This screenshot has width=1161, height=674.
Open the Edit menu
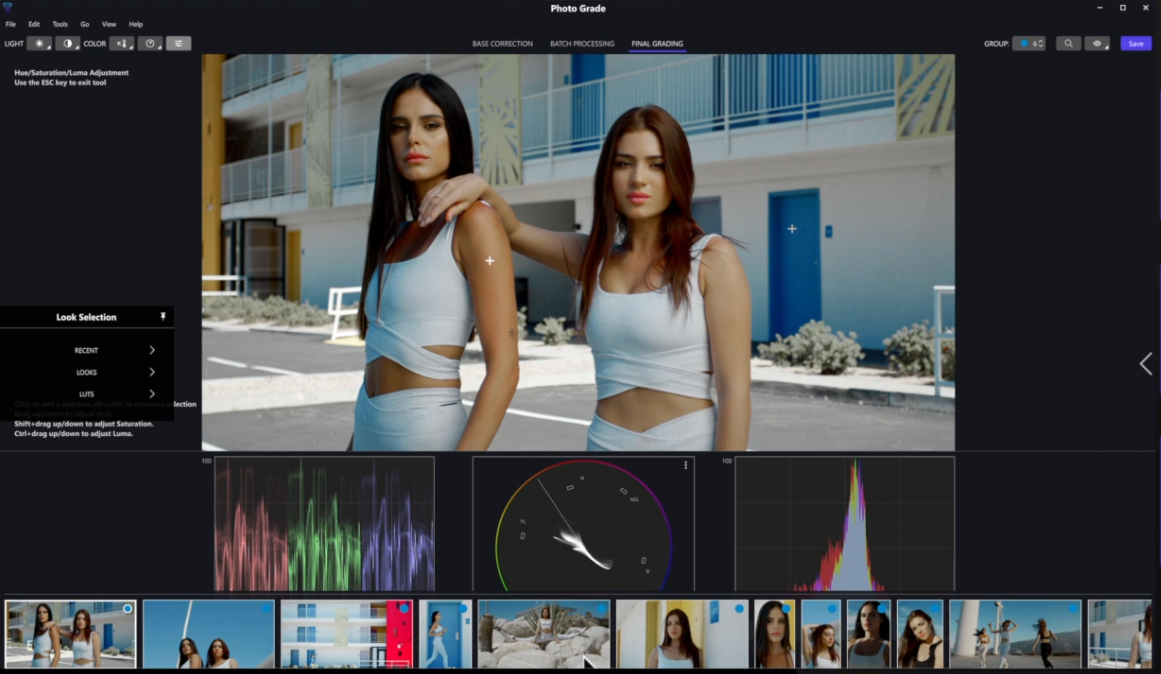pos(34,24)
